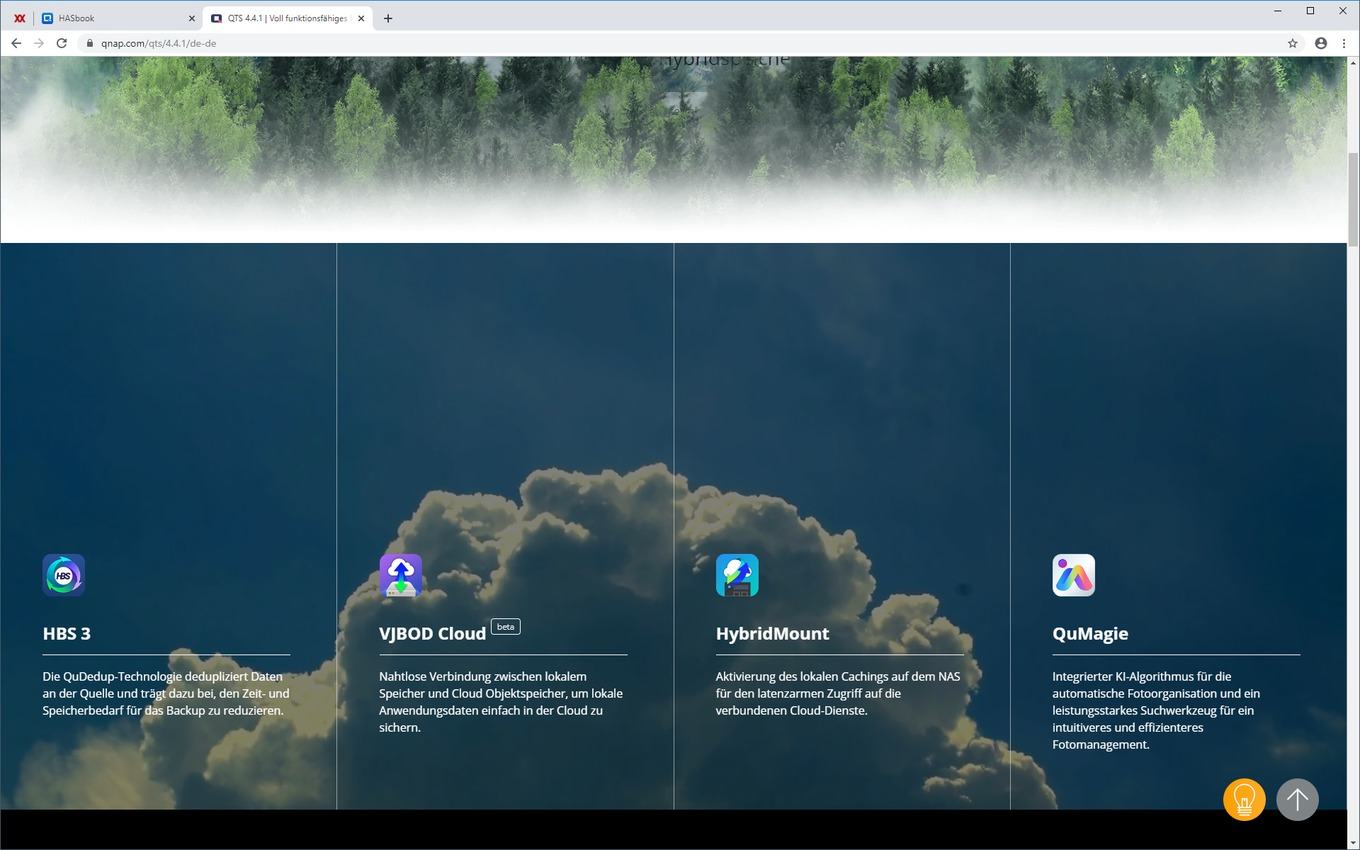This screenshot has height=850, width=1360.
Task: Maximize the browser window
Action: [1310, 10]
